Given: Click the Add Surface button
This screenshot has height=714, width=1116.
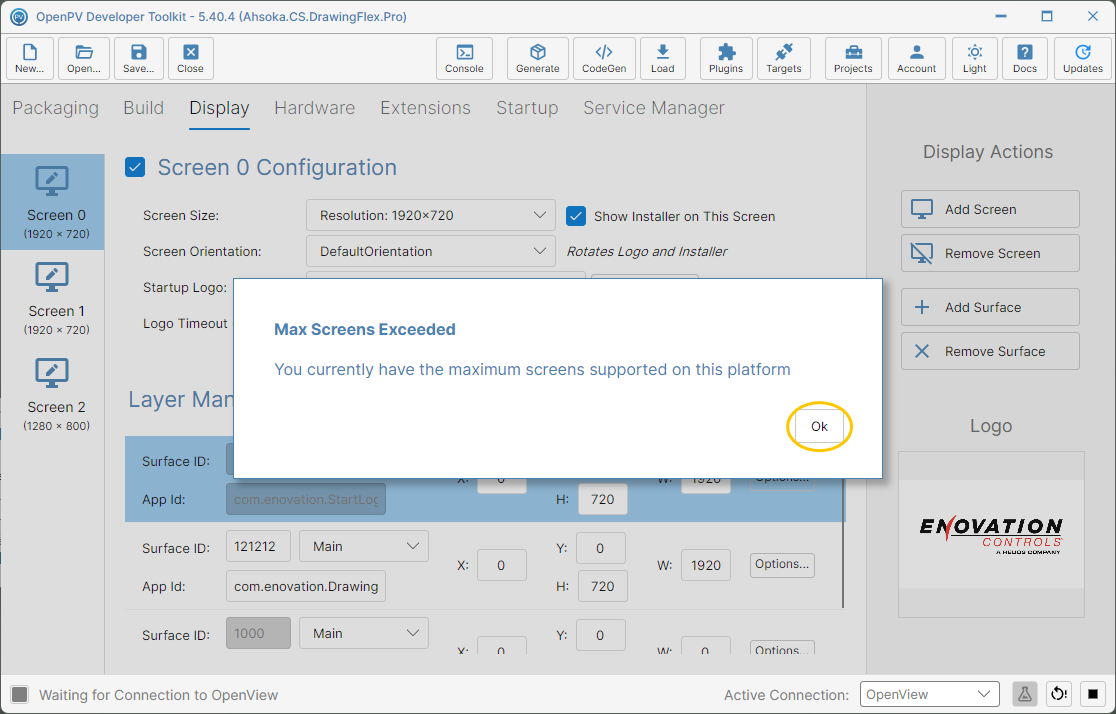Looking at the screenshot, I should pyautogui.click(x=990, y=308).
